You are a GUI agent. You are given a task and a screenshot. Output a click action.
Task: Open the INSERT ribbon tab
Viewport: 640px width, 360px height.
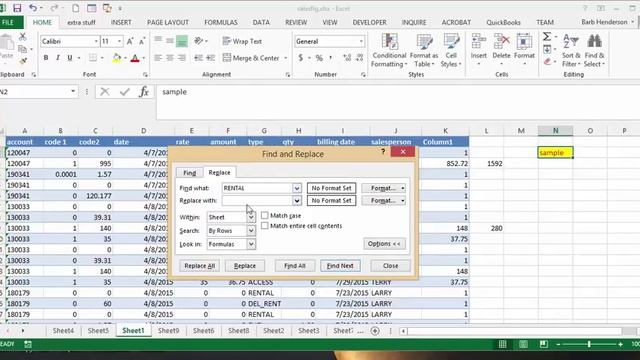(121, 22)
